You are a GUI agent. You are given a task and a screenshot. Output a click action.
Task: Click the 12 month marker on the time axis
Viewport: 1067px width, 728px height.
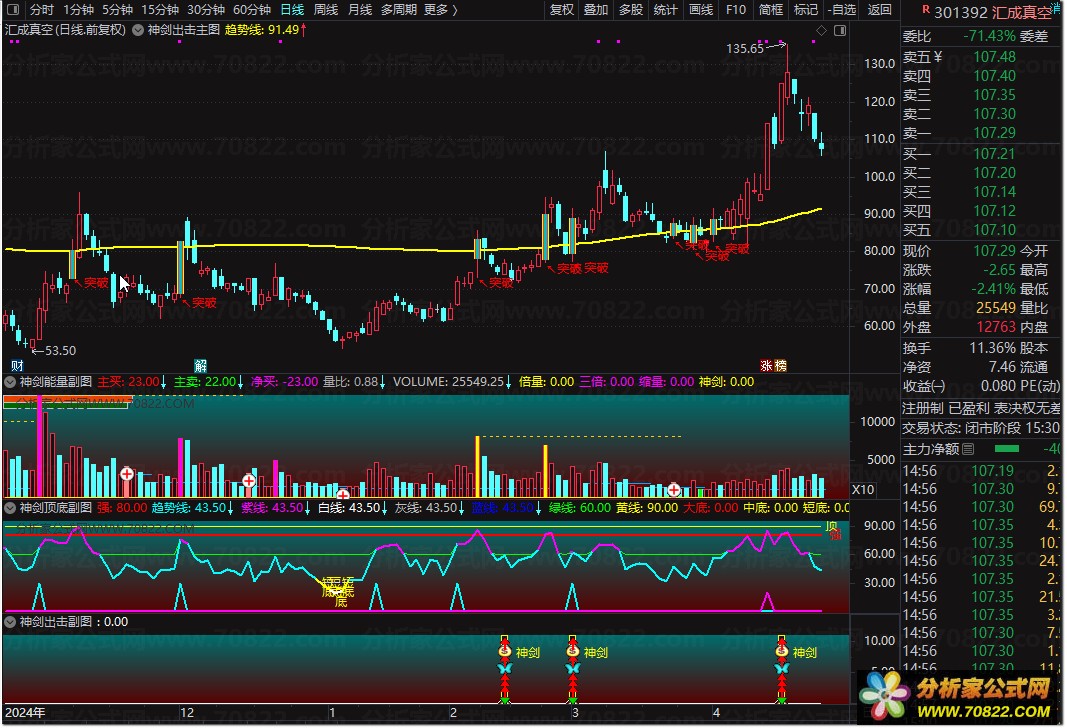coord(187,713)
